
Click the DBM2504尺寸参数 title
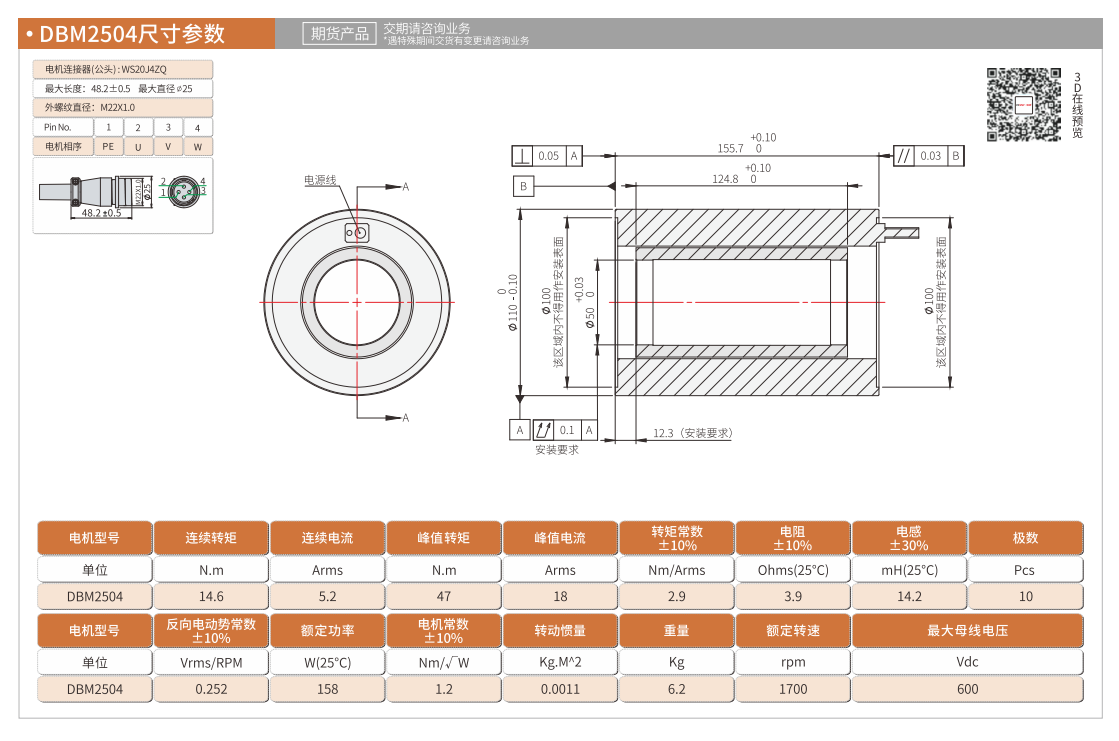[132, 34]
